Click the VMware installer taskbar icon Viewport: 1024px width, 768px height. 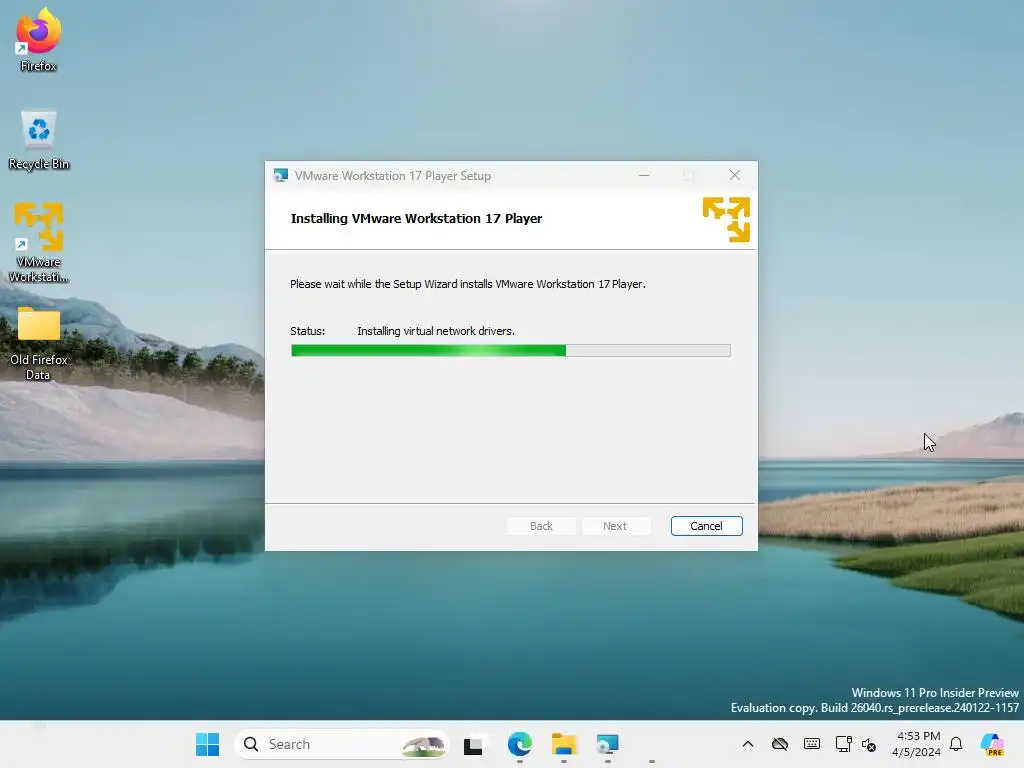pyautogui.click(x=607, y=744)
